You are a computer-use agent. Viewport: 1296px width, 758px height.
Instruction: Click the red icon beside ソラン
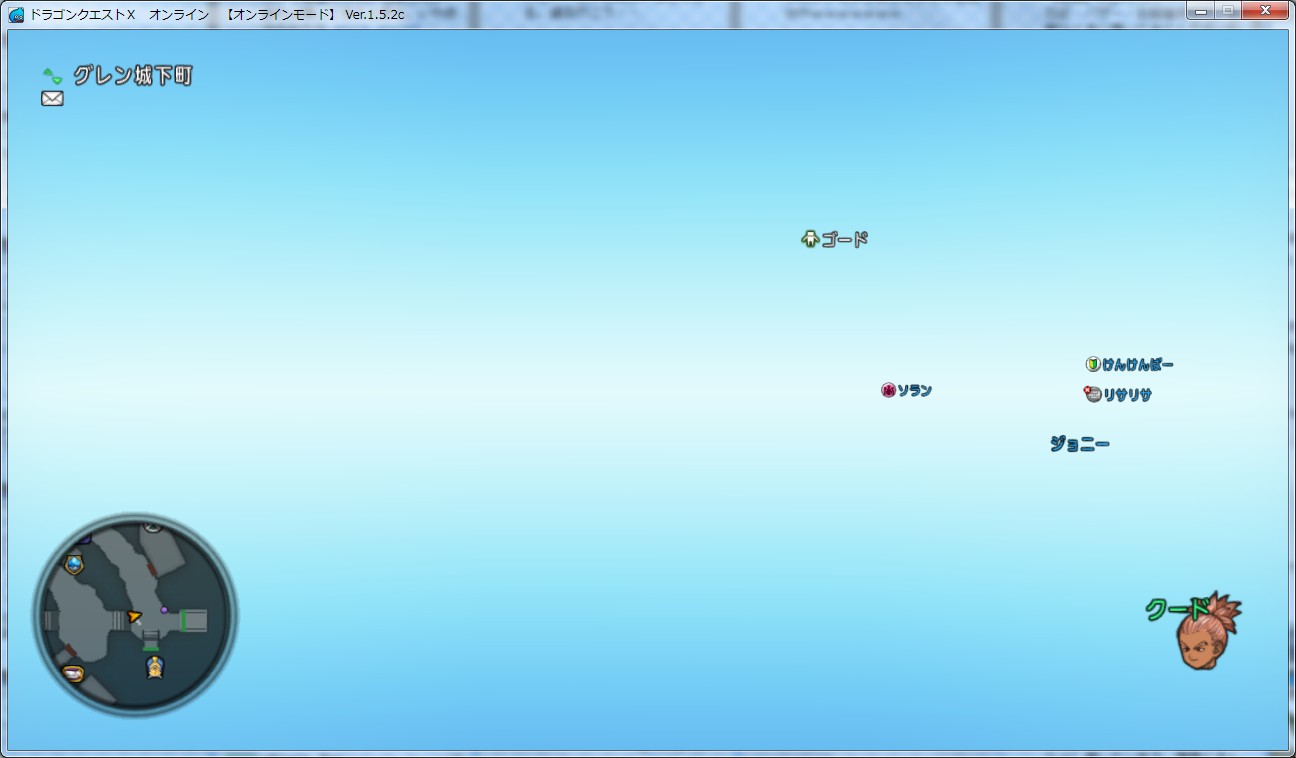[888, 390]
